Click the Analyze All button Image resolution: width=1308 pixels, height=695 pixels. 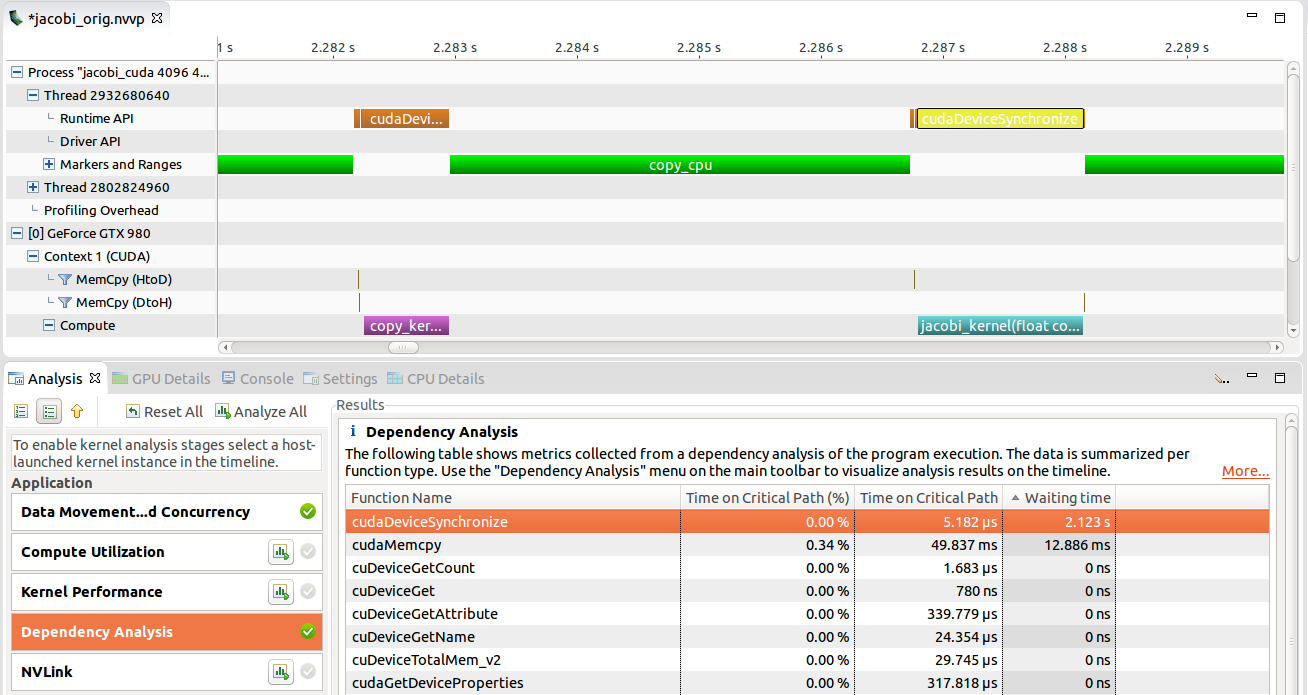click(260, 411)
